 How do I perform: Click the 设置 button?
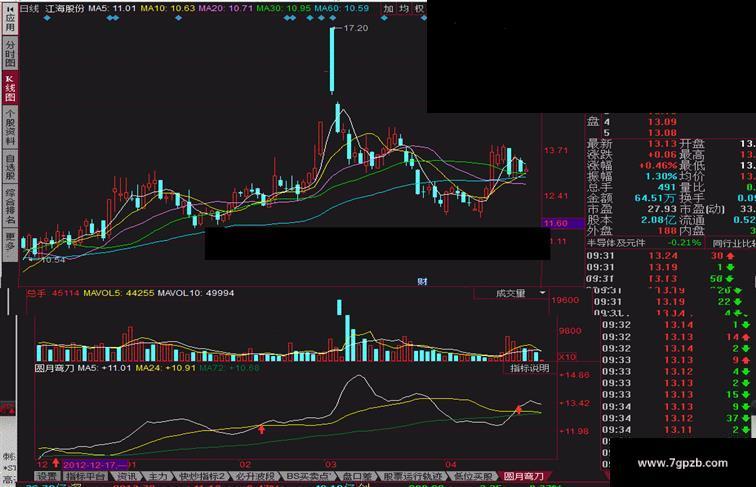47,476
